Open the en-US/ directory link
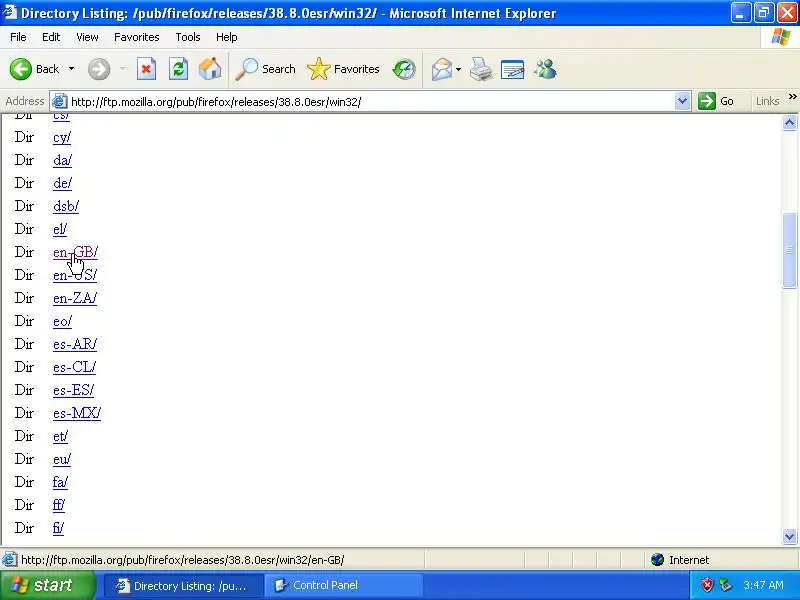Image resolution: width=800 pixels, height=600 pixels. coord(75,275)
